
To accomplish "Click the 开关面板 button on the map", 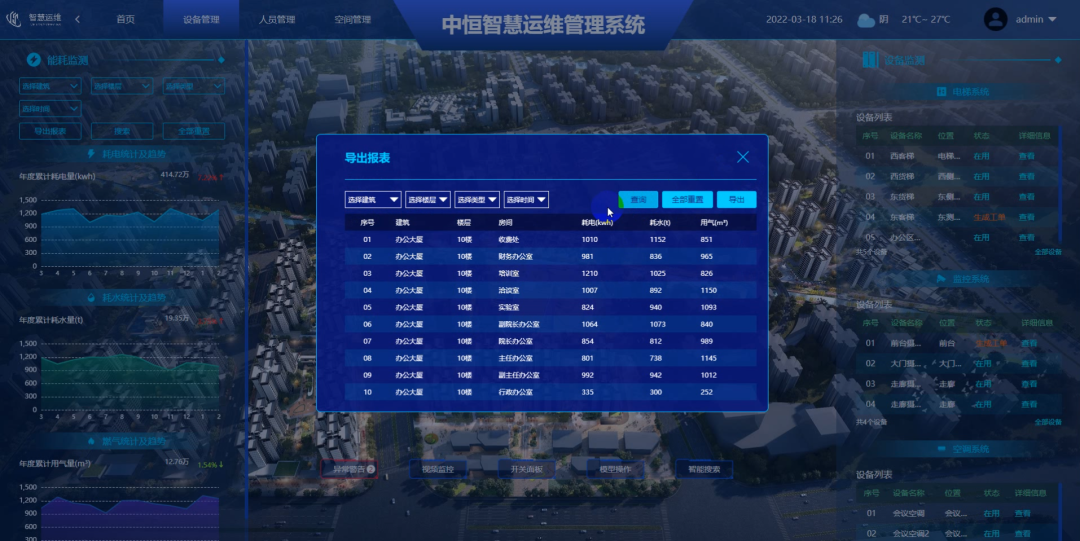I will pos(526,469).
